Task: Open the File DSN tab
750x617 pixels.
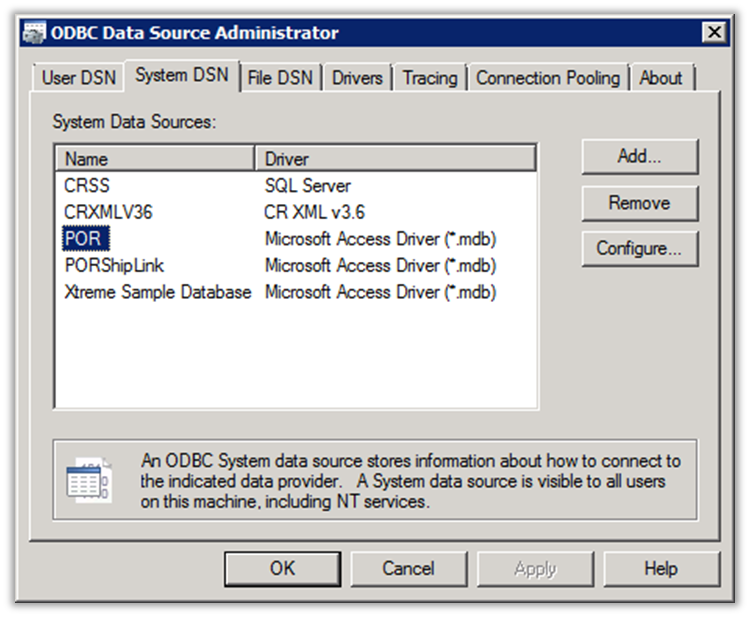Action: 280,78
